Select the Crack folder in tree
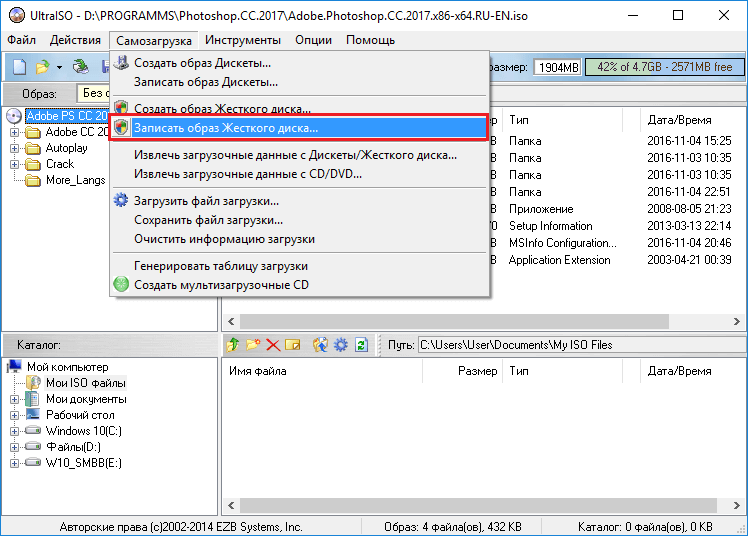This screenshot has height=536, width=748. tap(60, 164)
